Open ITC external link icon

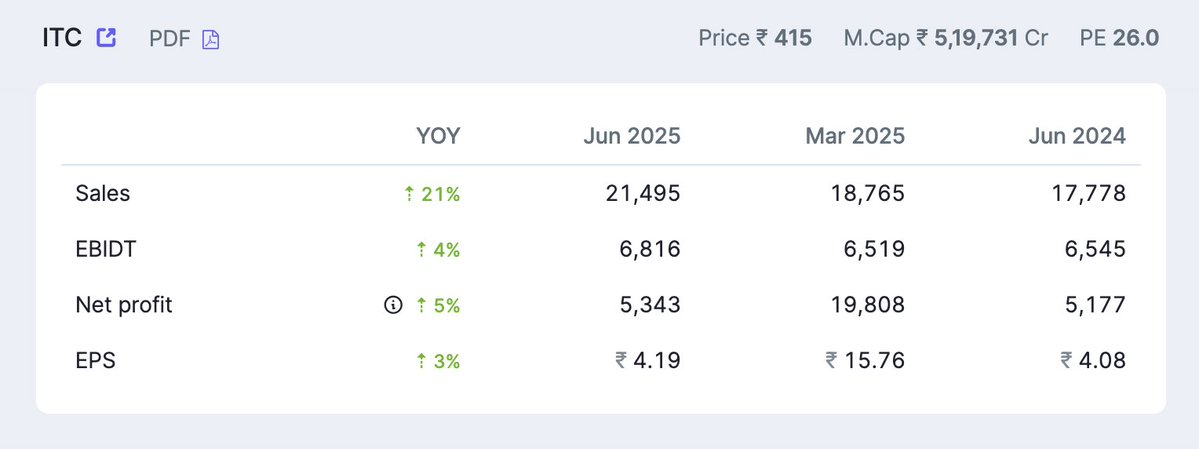(x=106, y=37)
